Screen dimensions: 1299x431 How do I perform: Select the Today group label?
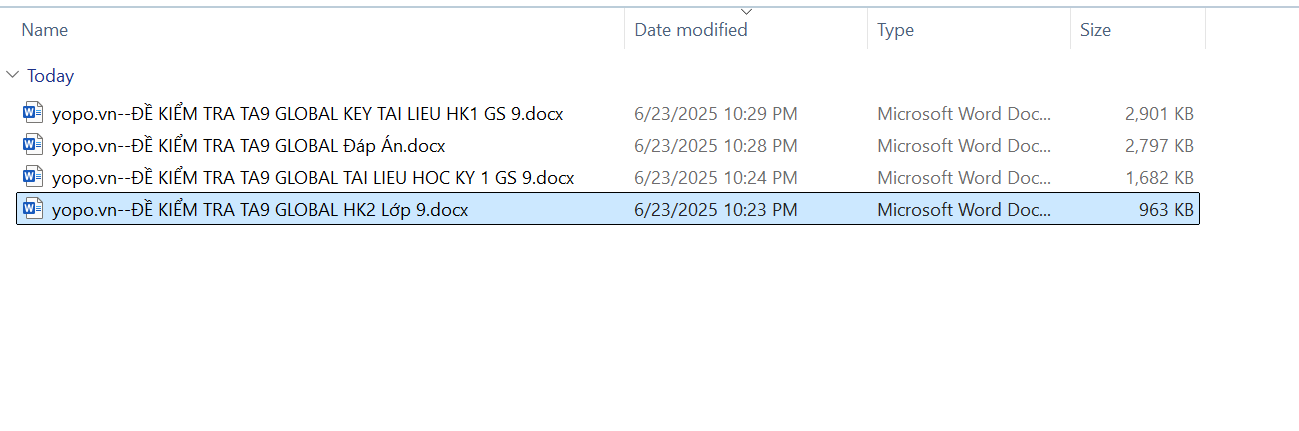pos(50,76)
